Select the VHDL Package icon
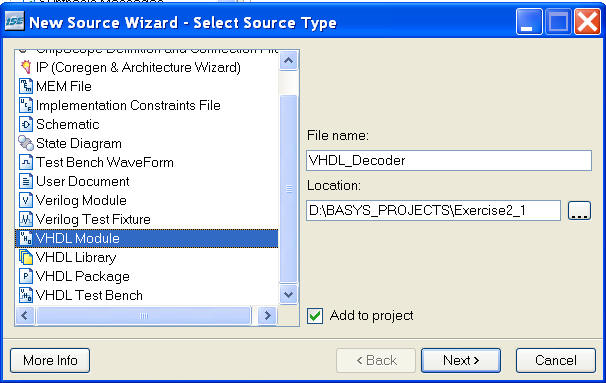Viewport: 606px width, 383px height. [26, 276]
